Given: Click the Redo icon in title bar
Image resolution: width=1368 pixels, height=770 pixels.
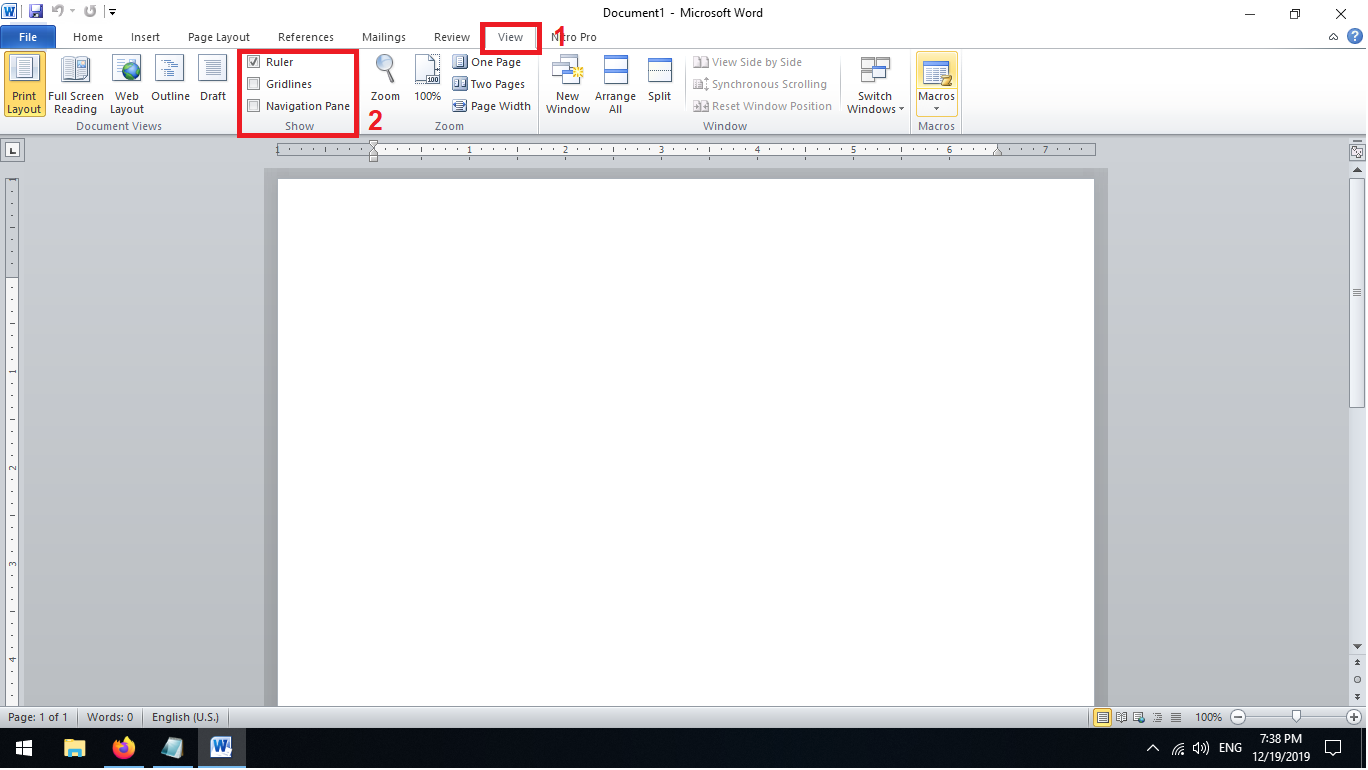Looking at the screenshot, I should pos(90,12).
